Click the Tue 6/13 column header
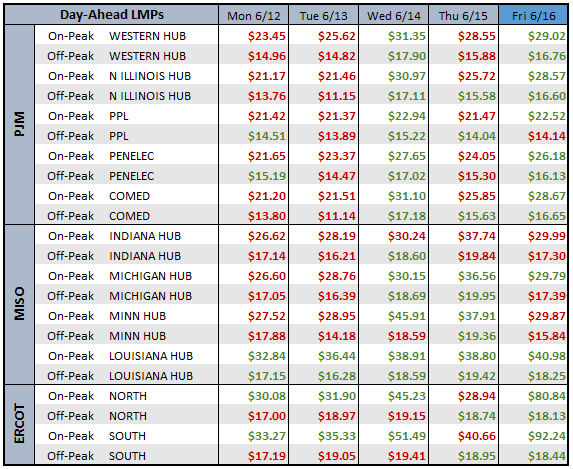Viewport: 573px width, 469px height. [323, 16]
